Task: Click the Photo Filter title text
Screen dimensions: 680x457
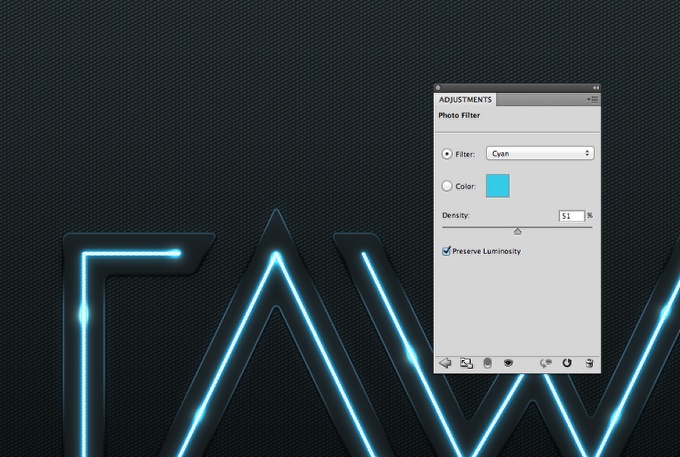Action: [x=459, y=115]
